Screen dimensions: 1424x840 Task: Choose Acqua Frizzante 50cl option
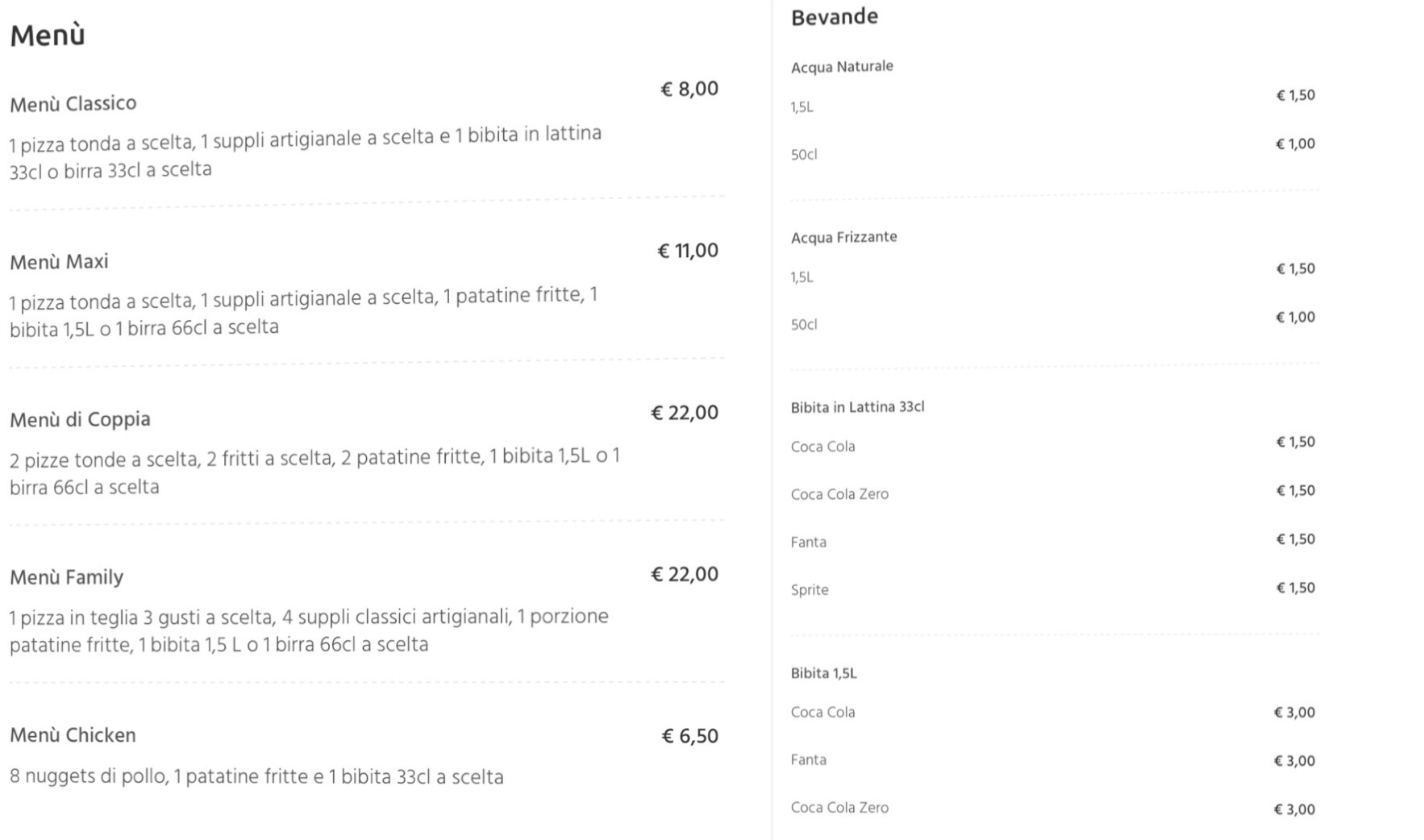point(804,325)
